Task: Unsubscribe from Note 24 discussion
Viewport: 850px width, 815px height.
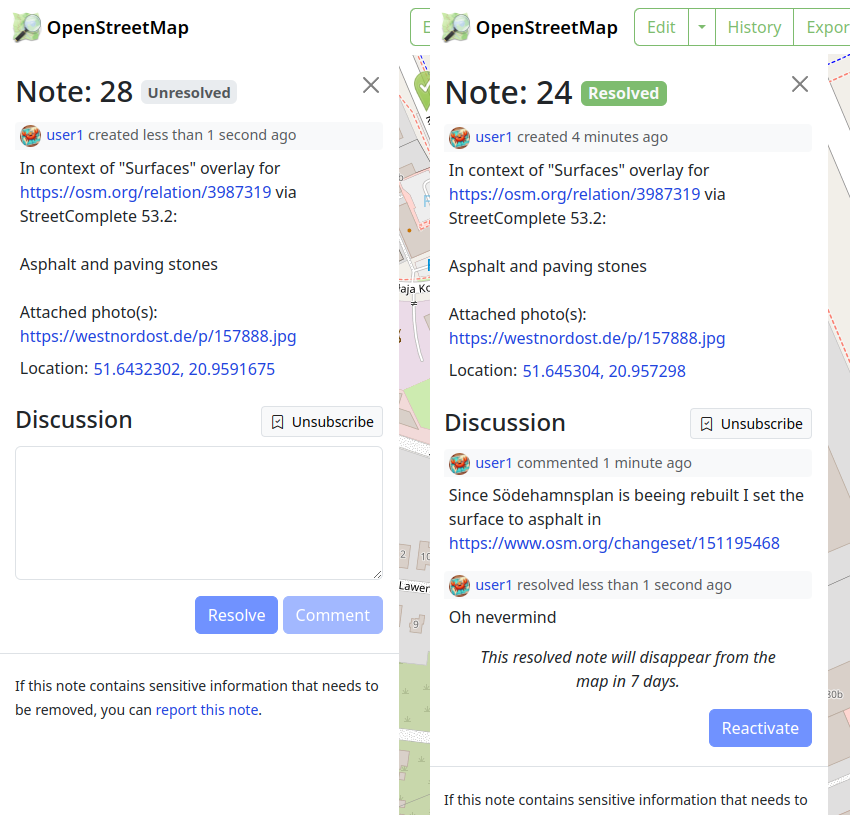Action: (750, 424)
